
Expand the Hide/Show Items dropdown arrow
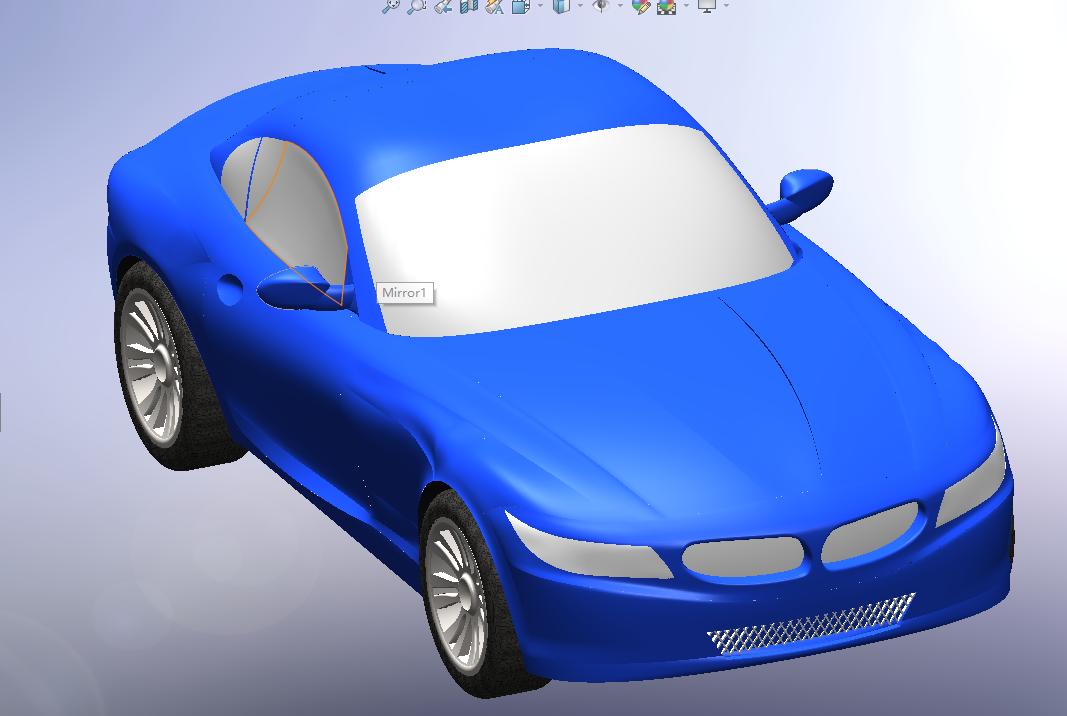pyautogui.click(x=620, y=5)
